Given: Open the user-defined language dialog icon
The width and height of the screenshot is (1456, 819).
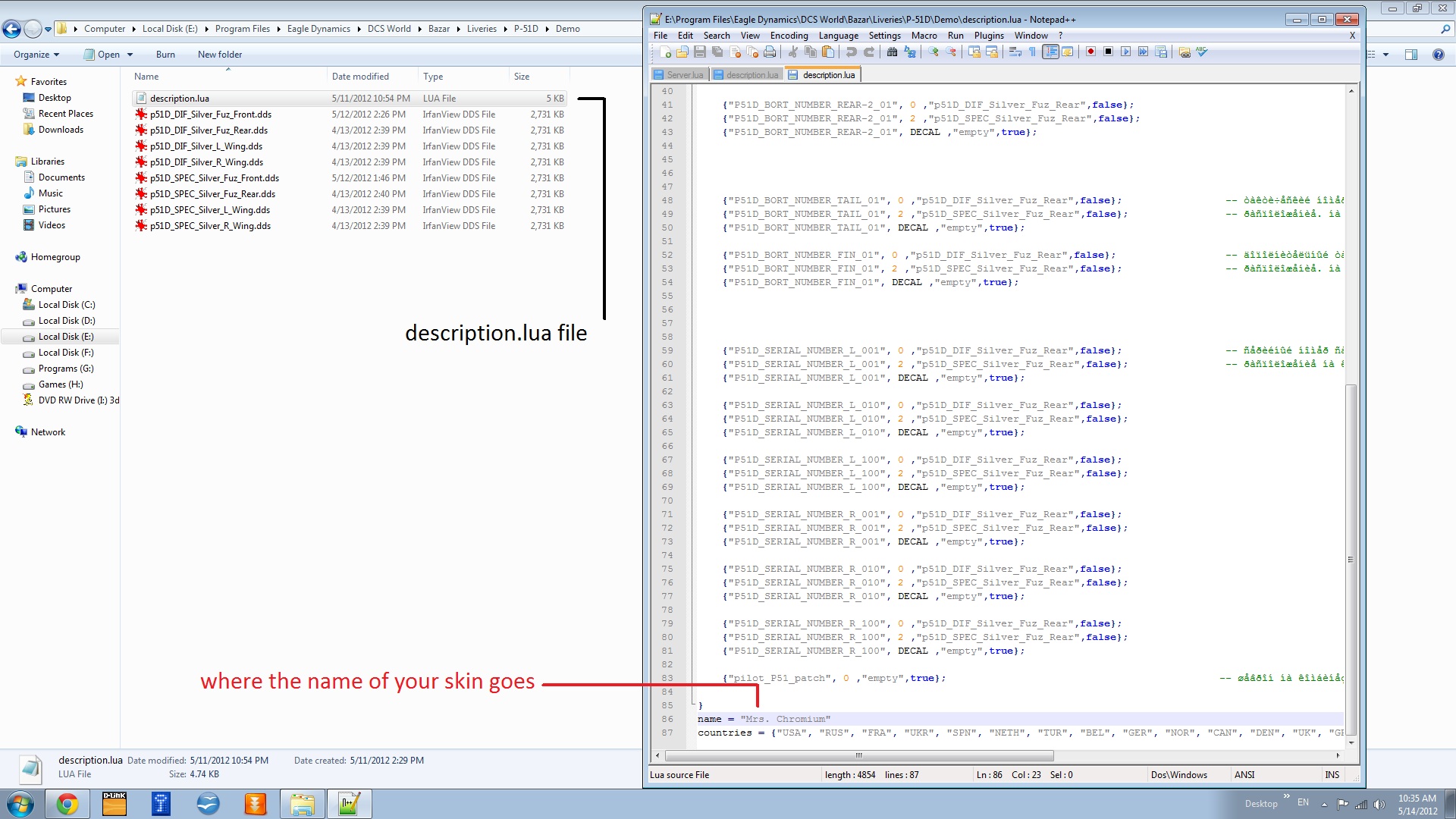Looking at the screenshot, I should [1068, 52].
